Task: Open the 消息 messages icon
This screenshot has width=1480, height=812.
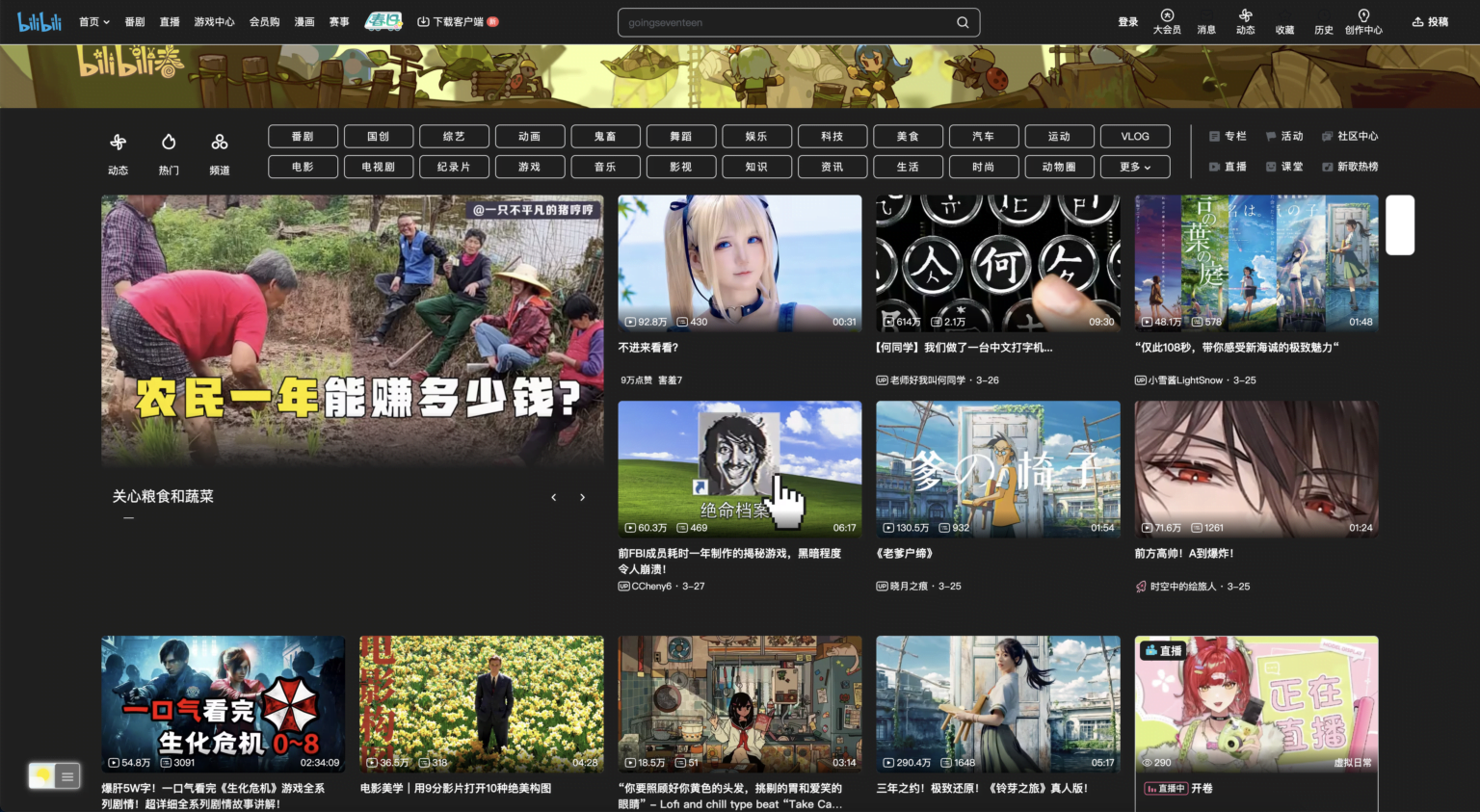Action: [x=1205, y=21]
